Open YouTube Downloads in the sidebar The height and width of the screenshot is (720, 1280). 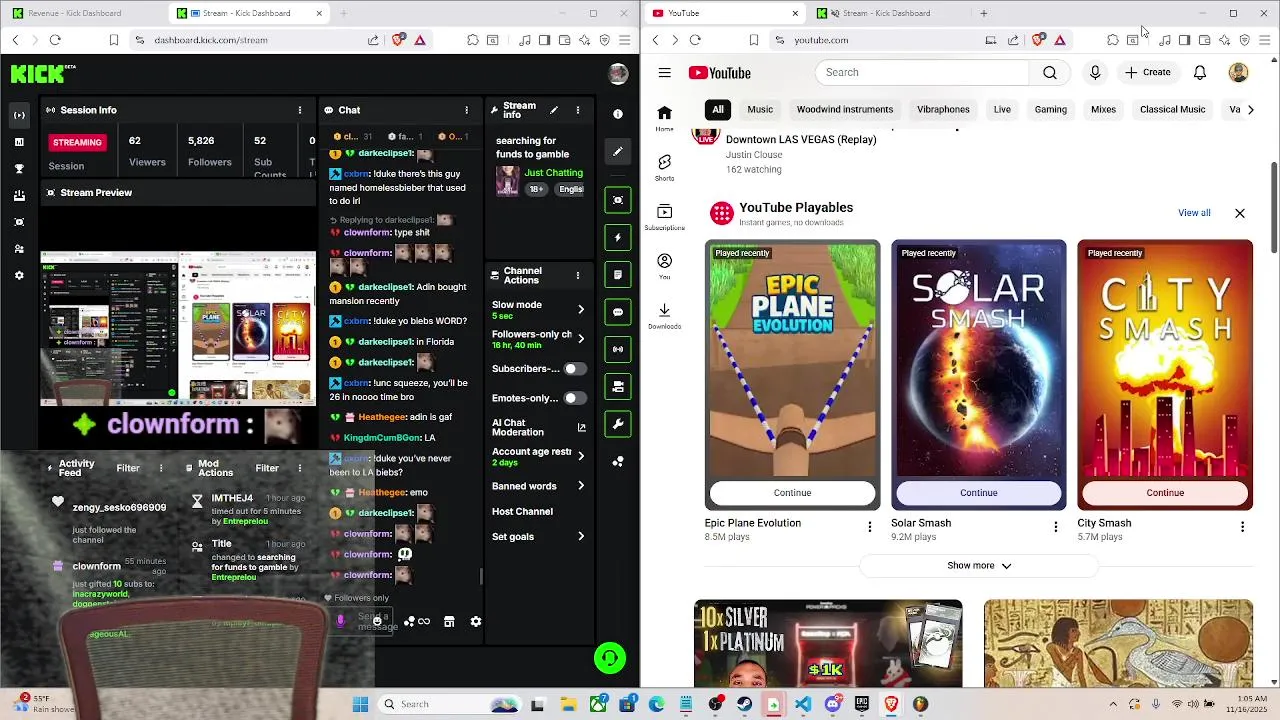tap(664, 316)
